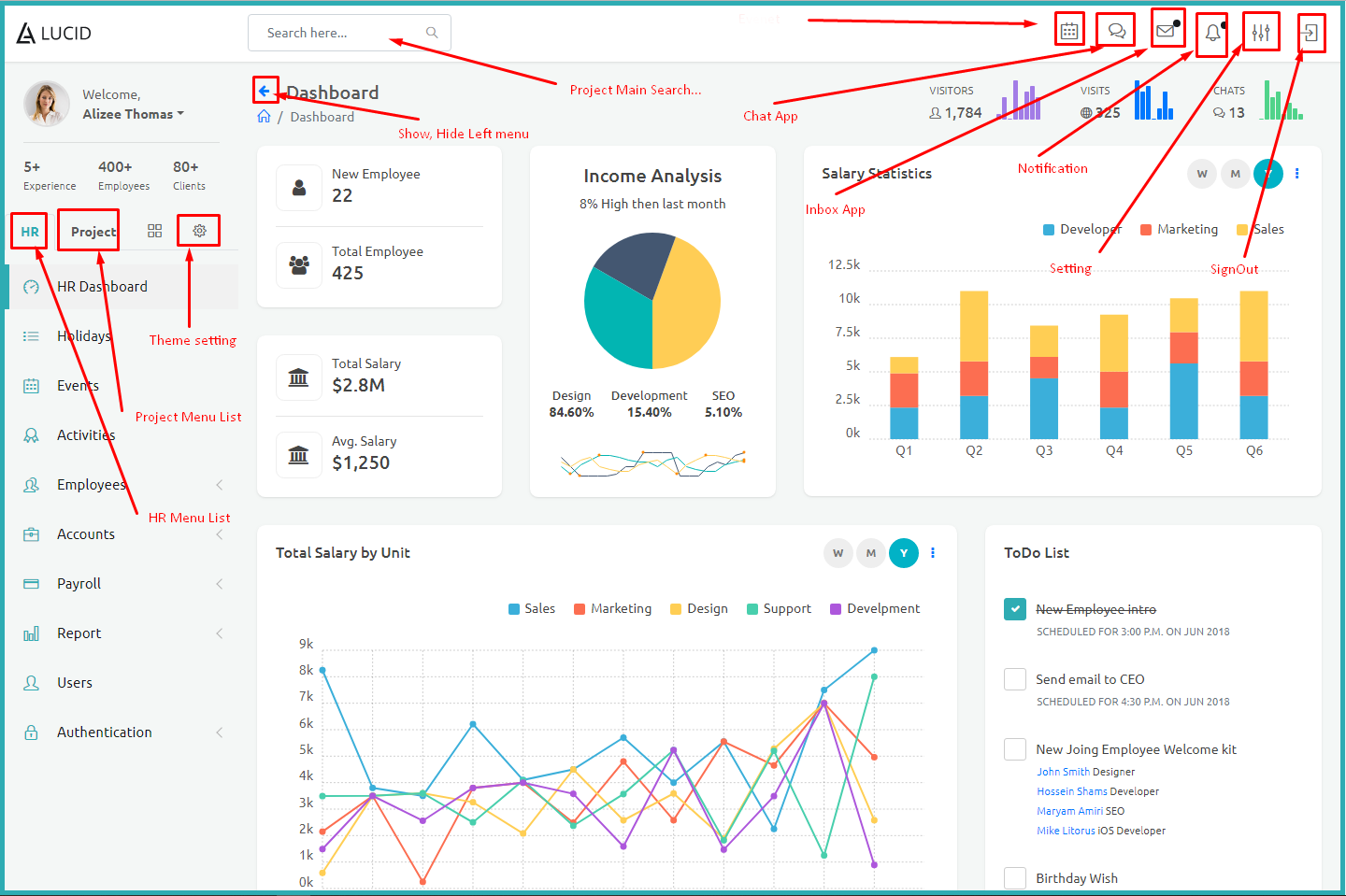Click the sign out icon
Screen dimensions: 1346x896
pos(1310,33)
